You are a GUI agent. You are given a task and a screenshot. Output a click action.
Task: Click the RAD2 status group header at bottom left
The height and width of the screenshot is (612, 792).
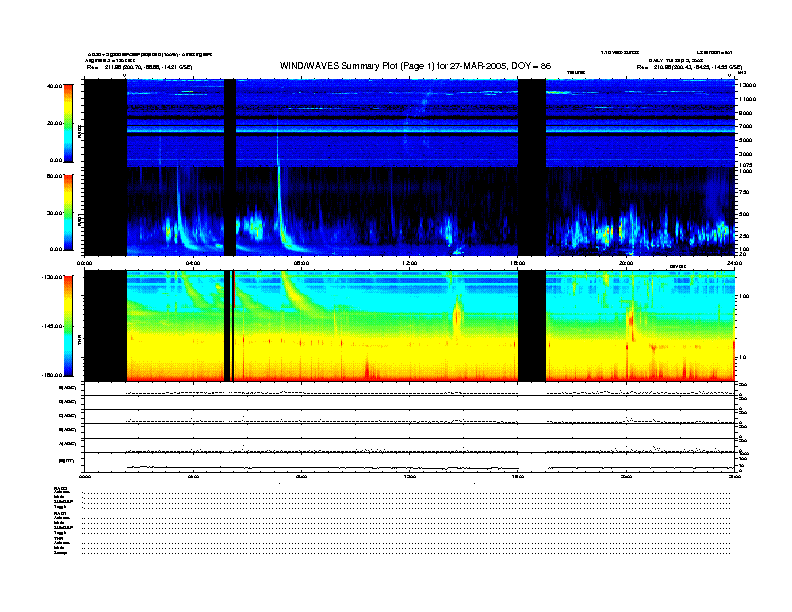click(x=60, y=489)
